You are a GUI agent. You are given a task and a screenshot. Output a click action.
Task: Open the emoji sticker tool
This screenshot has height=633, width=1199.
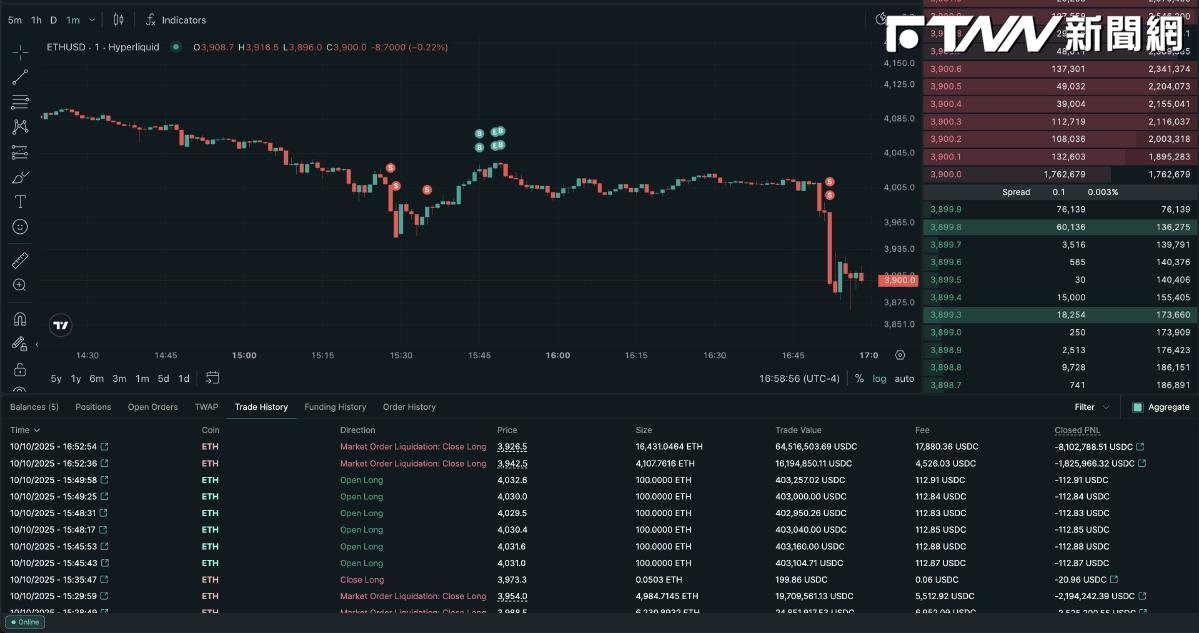[x=20, y=227]
